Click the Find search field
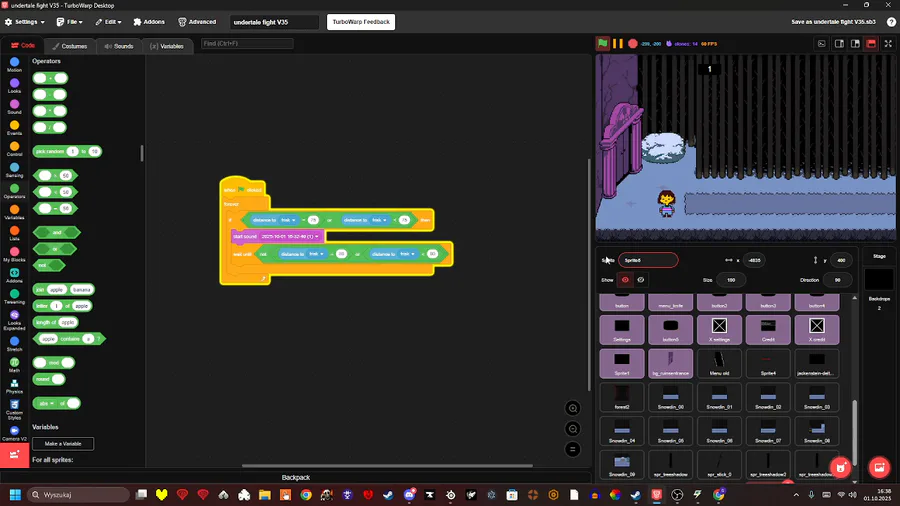900x506 pixels. (x=247, y=44)
